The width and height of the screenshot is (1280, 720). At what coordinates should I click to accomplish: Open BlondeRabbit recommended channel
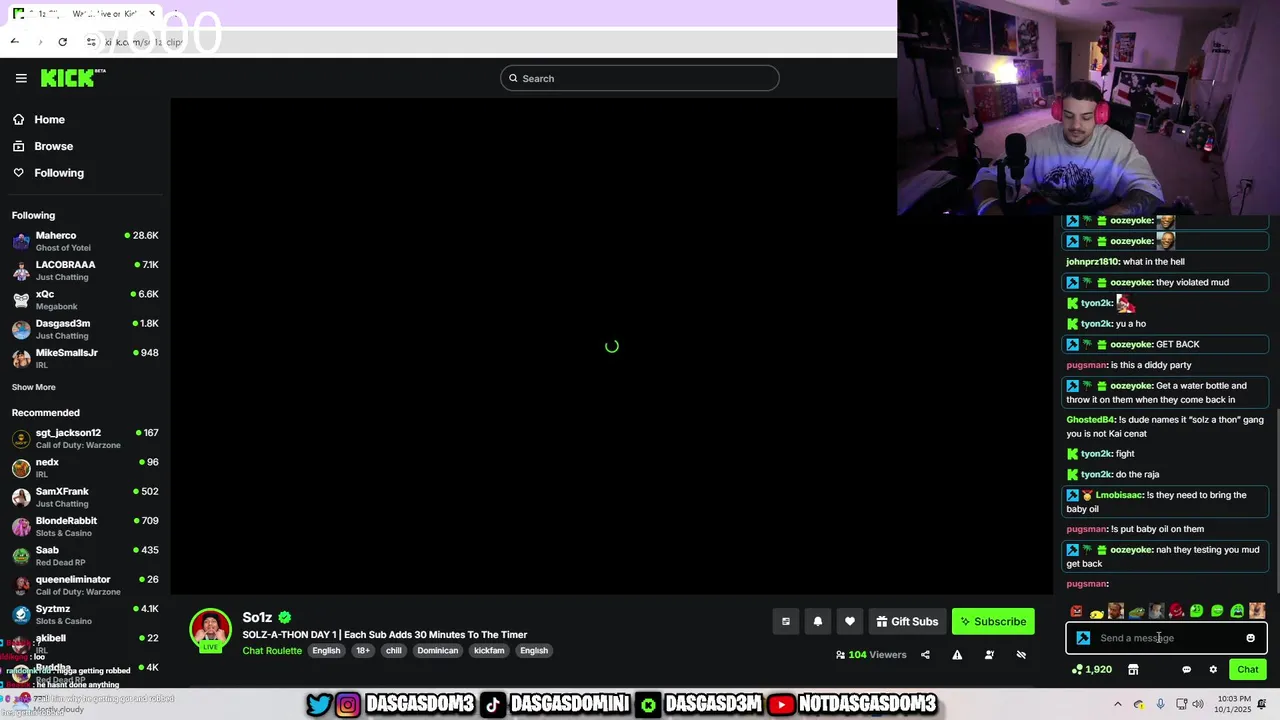(85, 526)
